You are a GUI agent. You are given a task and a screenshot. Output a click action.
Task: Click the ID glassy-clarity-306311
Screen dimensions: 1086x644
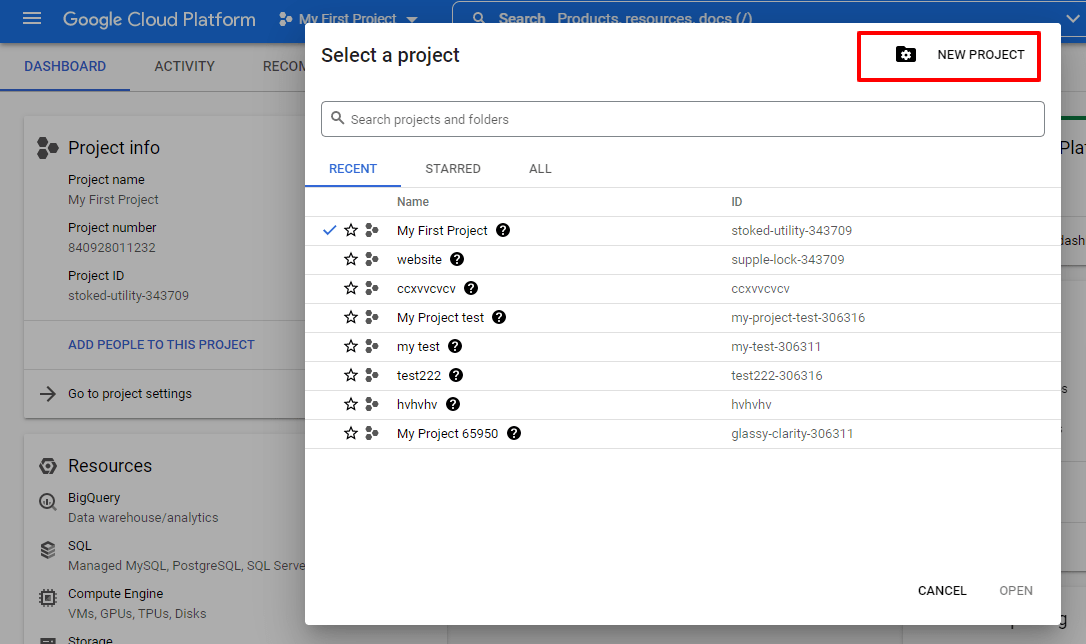click(792, 433)
